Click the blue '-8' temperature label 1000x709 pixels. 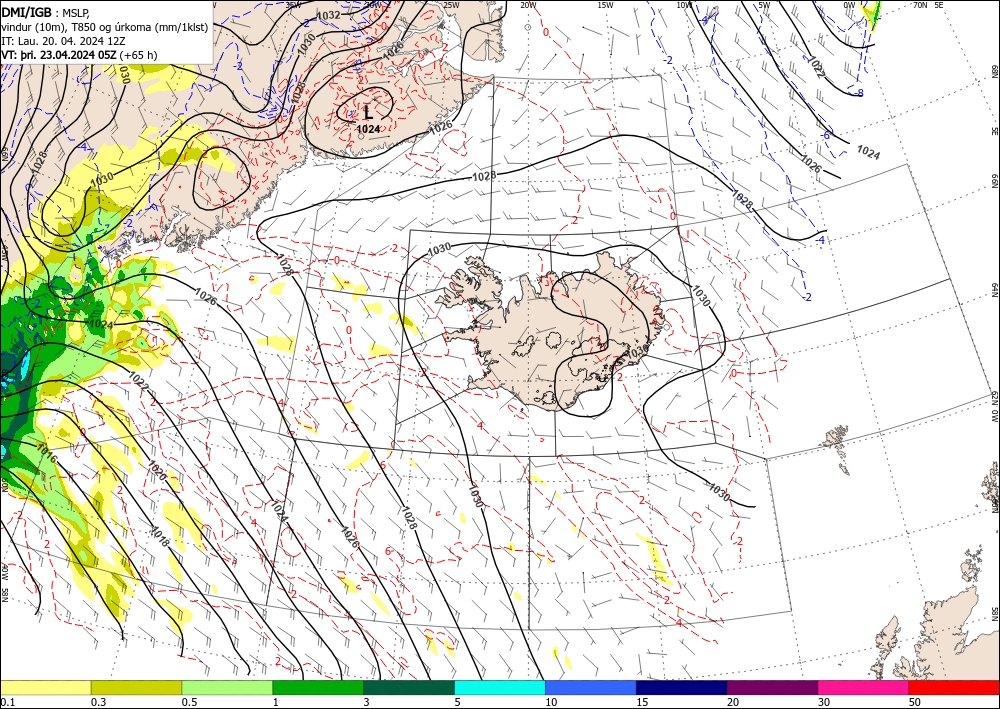pyautogui.click(x=859, y=93)
